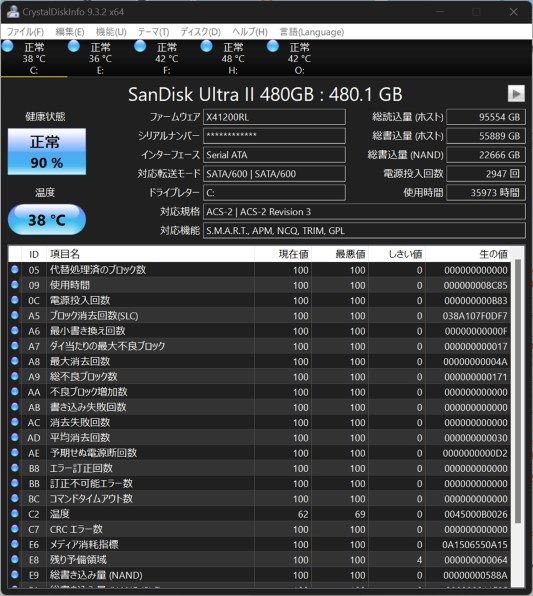Open the 機能(U) menu
533x596 pixels.
(111, 32)
